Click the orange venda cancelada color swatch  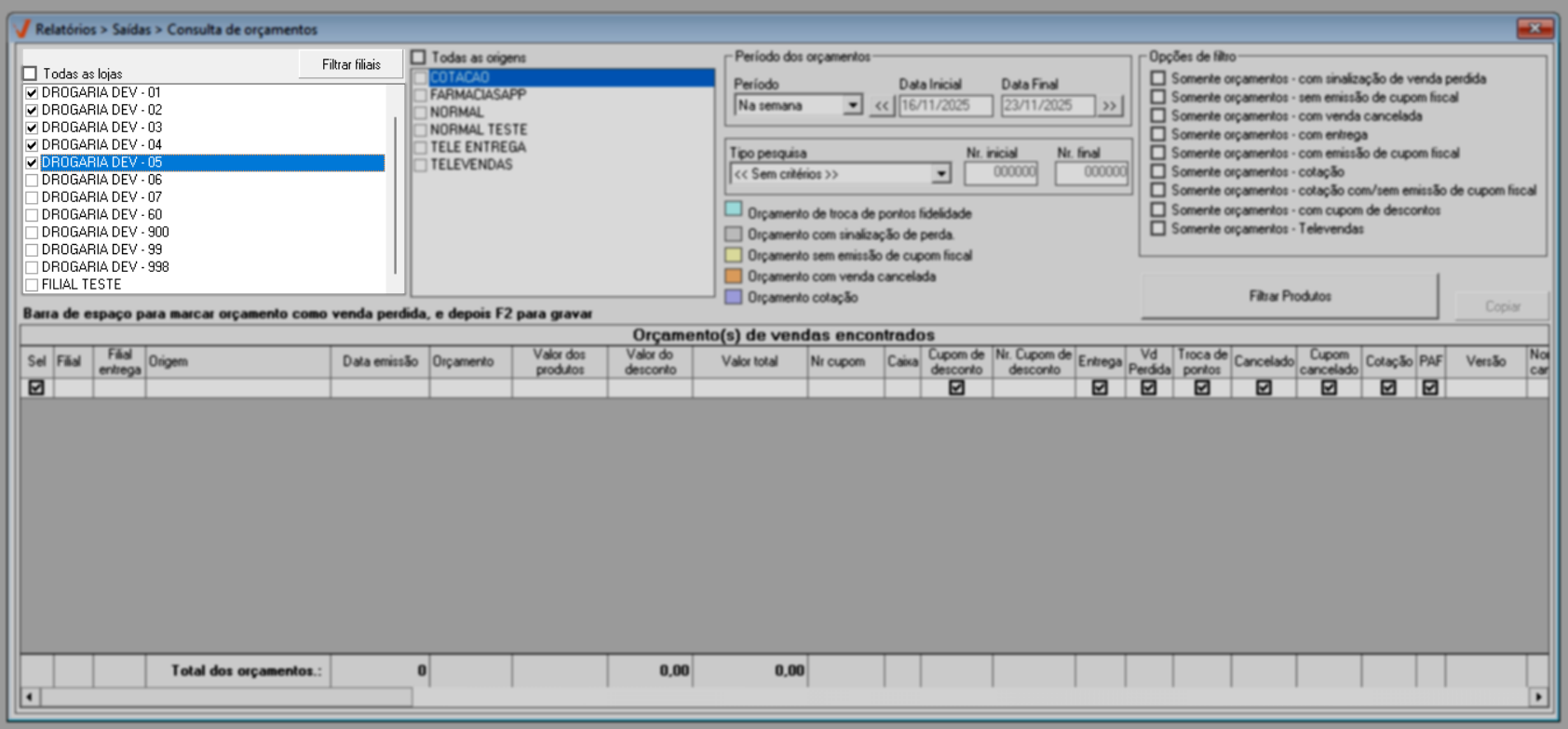734,277
